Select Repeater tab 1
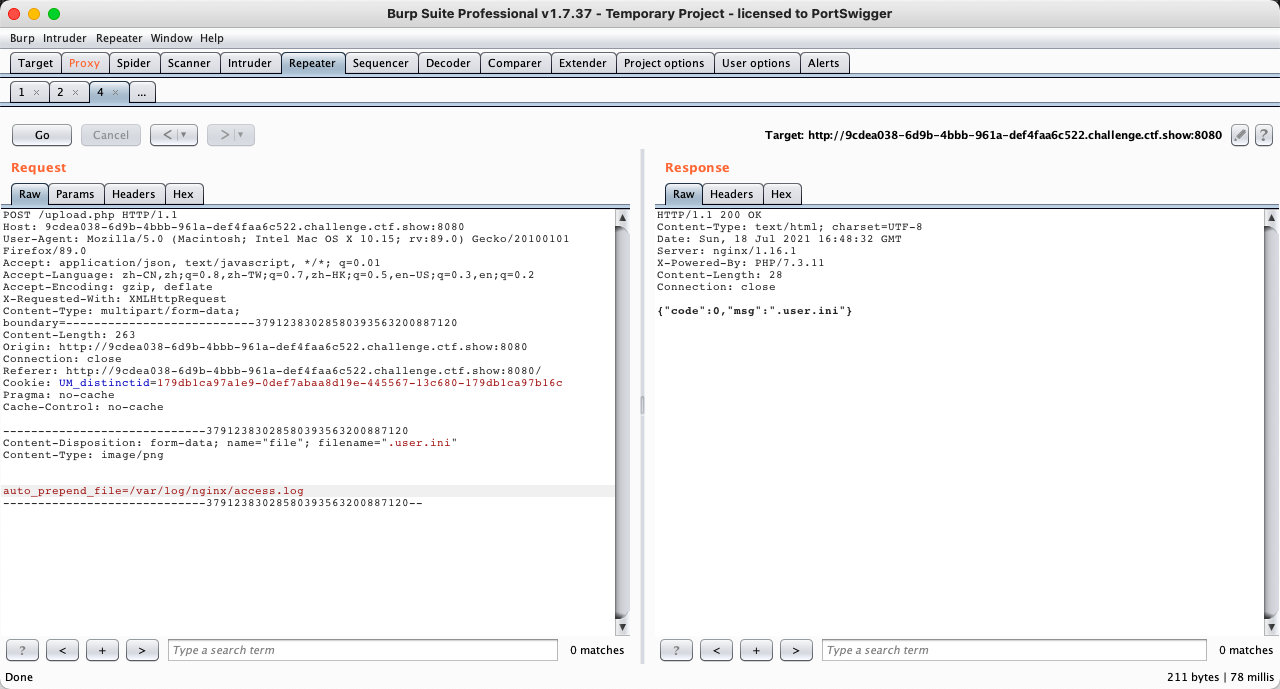Image resolution: width=1280 pixels, height=689 pixels. click(x=22, y=92)
